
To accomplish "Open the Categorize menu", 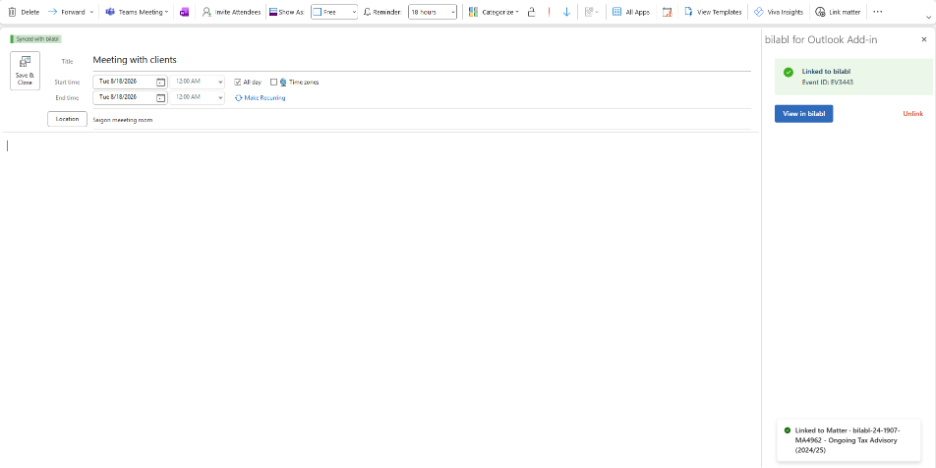I will point(493,12).
